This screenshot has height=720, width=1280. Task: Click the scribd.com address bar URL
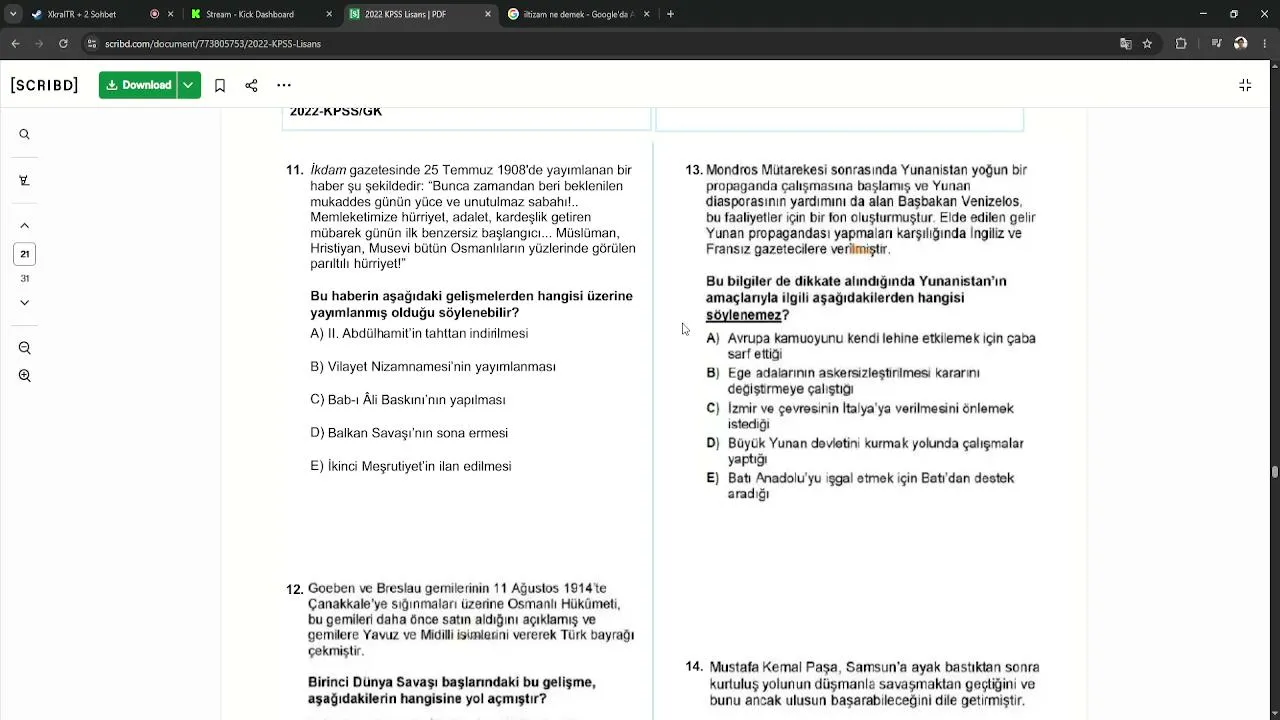(213, 44)
